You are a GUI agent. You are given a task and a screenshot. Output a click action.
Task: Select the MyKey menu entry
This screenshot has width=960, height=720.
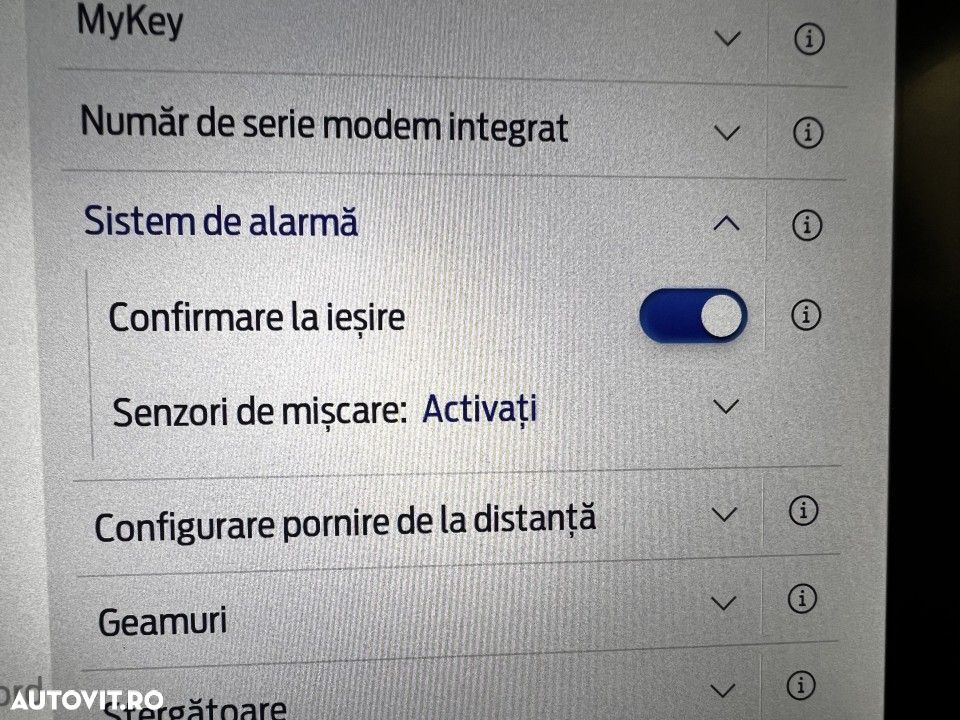click(x=130, y=22)
